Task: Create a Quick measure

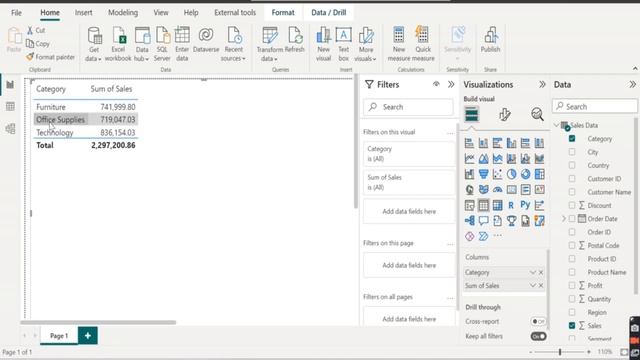Action: pos(423,44)
